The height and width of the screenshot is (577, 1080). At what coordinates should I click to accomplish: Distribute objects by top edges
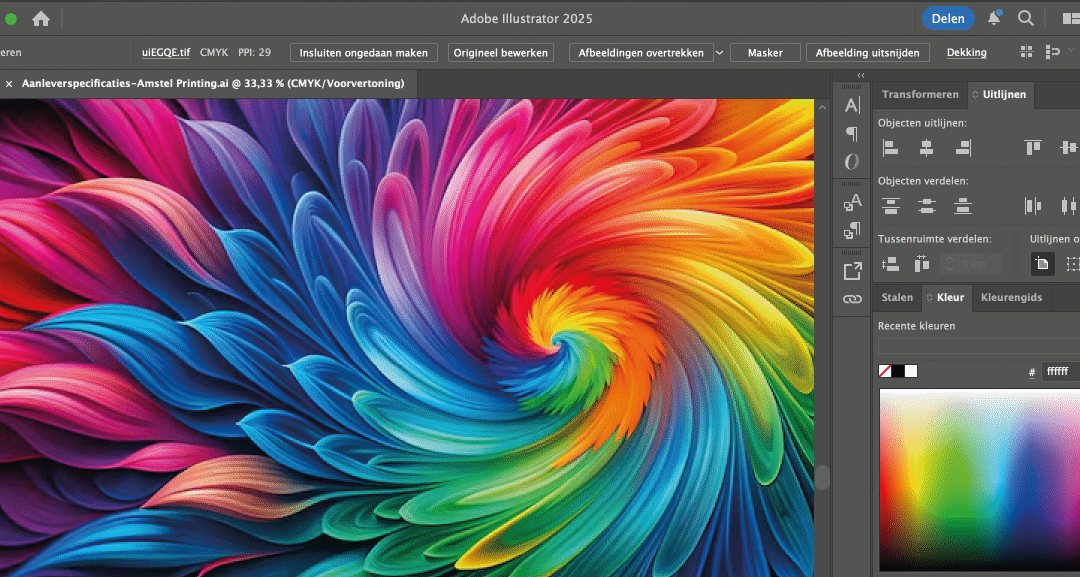[x=891, y=205]
